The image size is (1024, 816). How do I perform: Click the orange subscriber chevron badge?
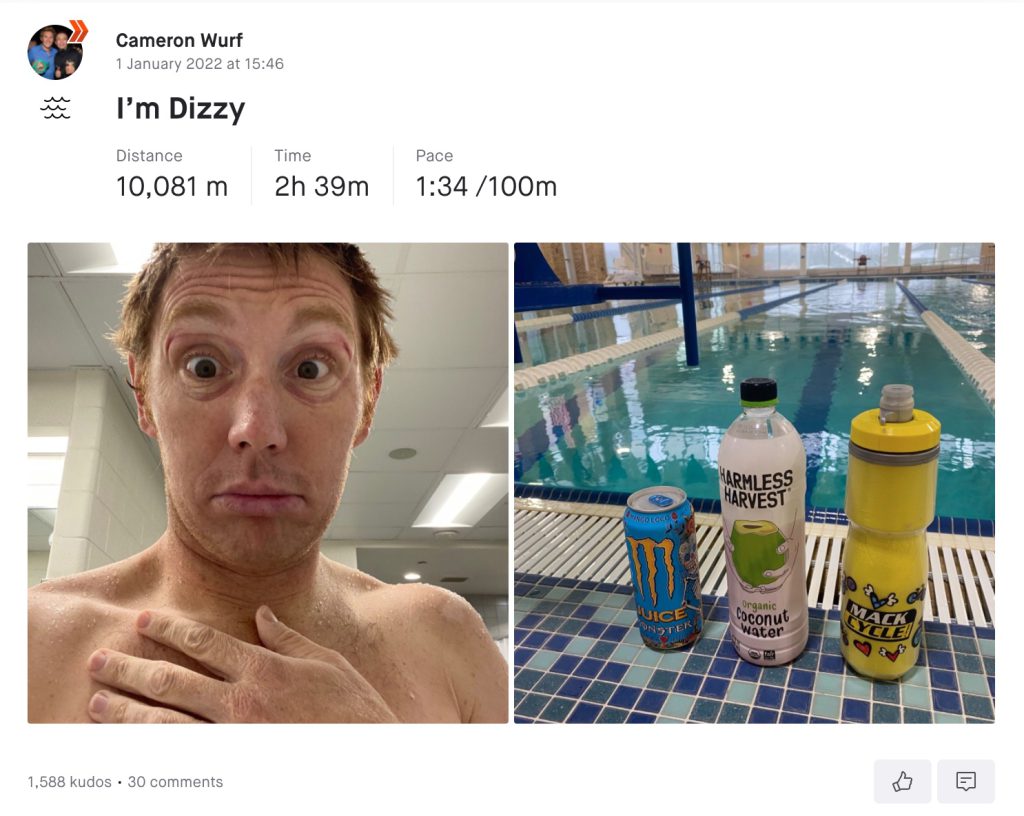(78, 30)
